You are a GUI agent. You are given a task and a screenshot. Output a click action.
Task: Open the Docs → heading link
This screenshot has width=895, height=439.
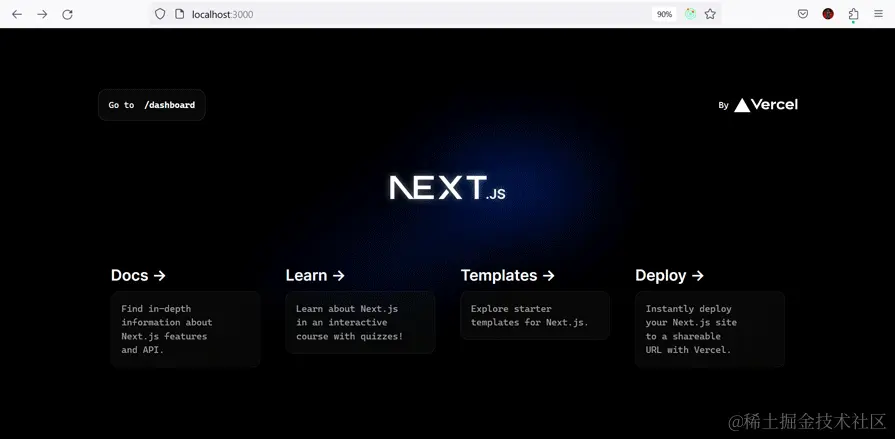pos(138,275)
